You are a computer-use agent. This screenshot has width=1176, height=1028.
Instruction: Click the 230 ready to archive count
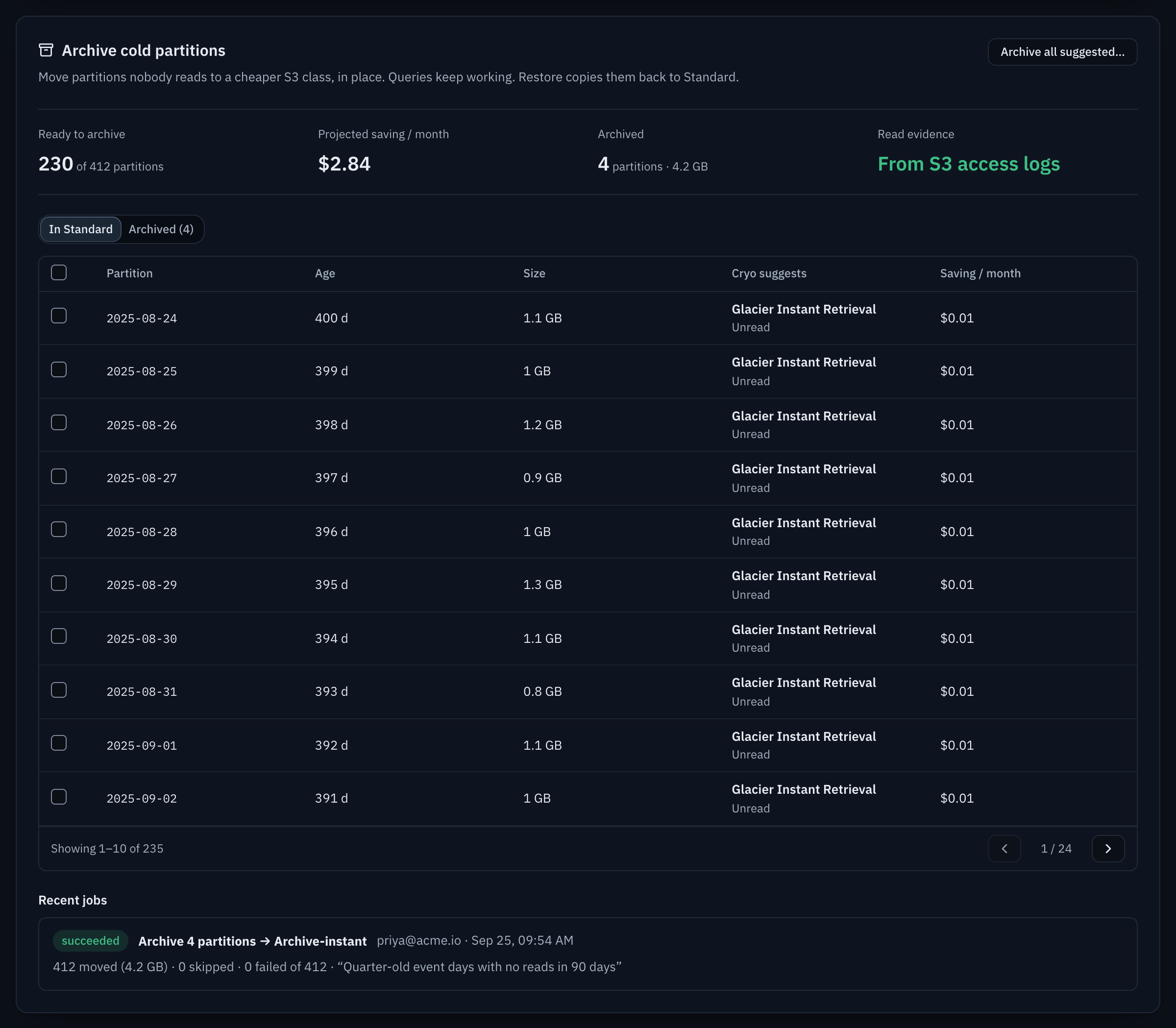tap(56, 164)
